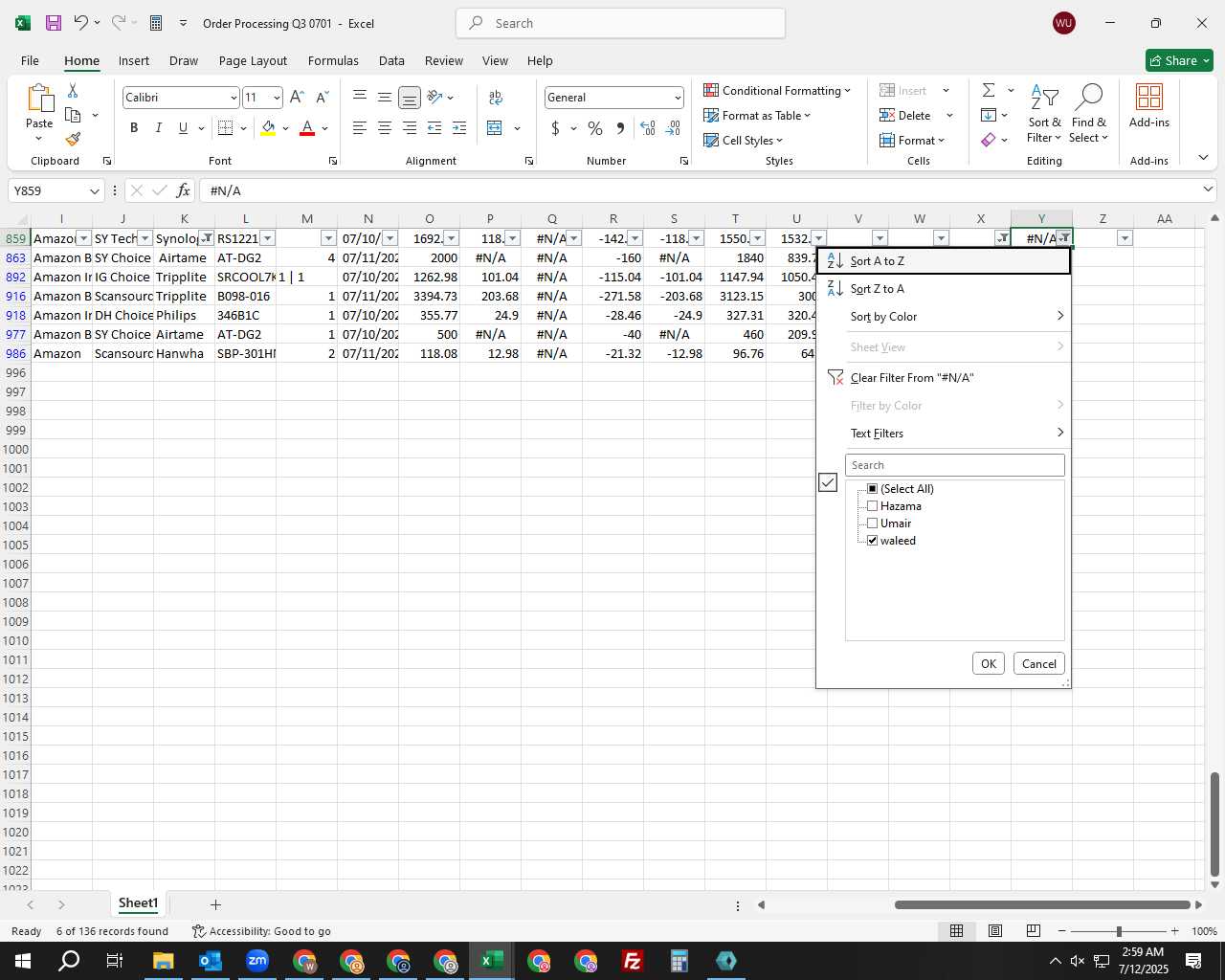Click the filter values search field

pyautogui.click(x=955, y=465)
